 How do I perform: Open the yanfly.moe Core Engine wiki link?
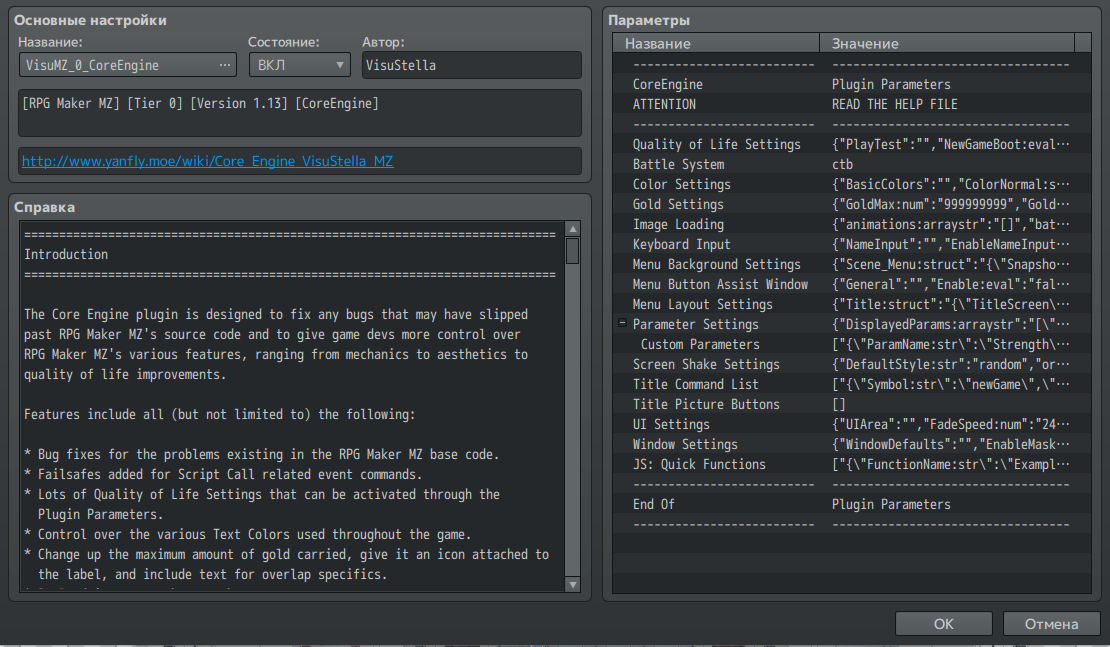pyautogui.click(x=207, y=161)
